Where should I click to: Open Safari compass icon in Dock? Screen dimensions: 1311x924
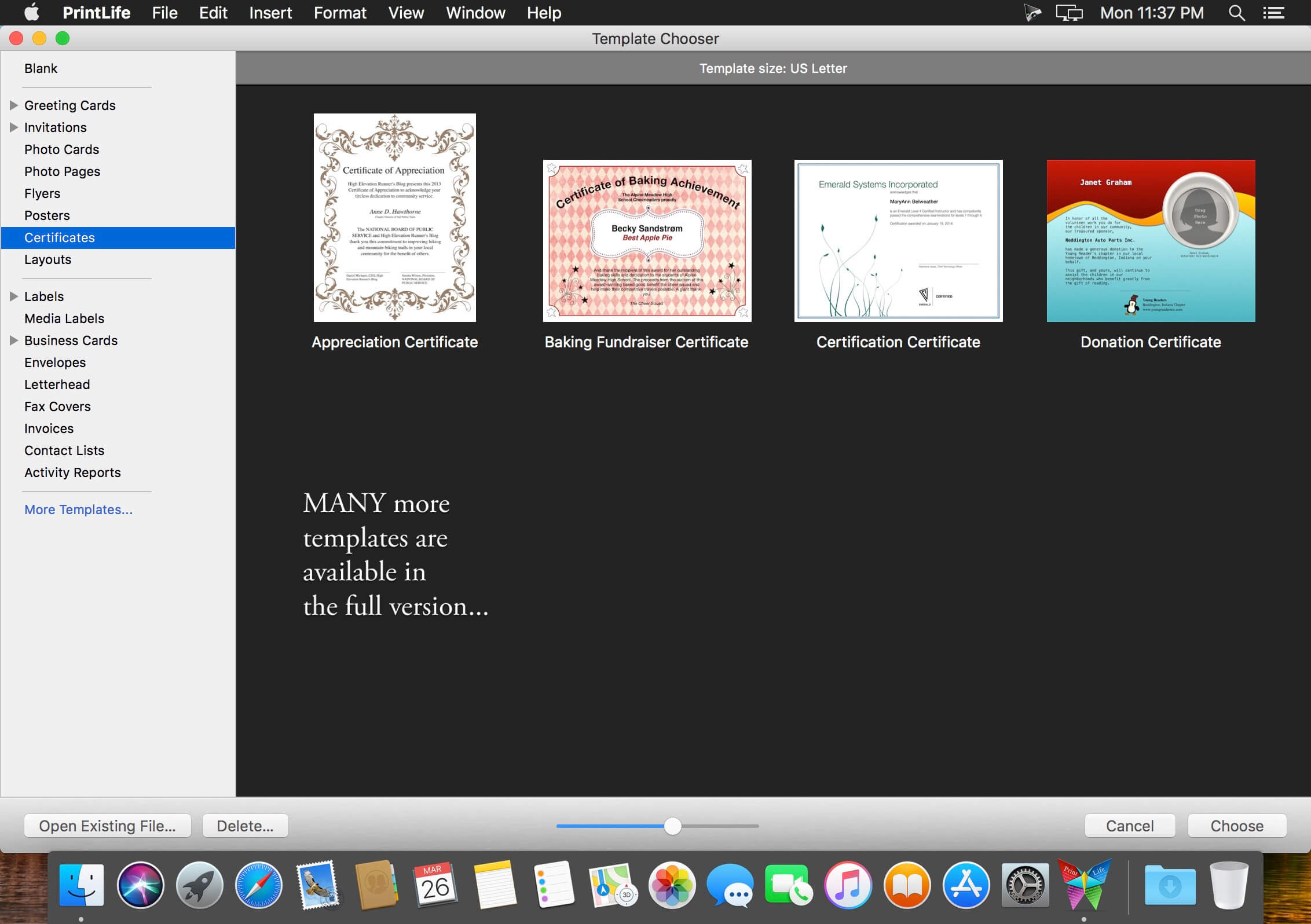click(x=258, y=885)
